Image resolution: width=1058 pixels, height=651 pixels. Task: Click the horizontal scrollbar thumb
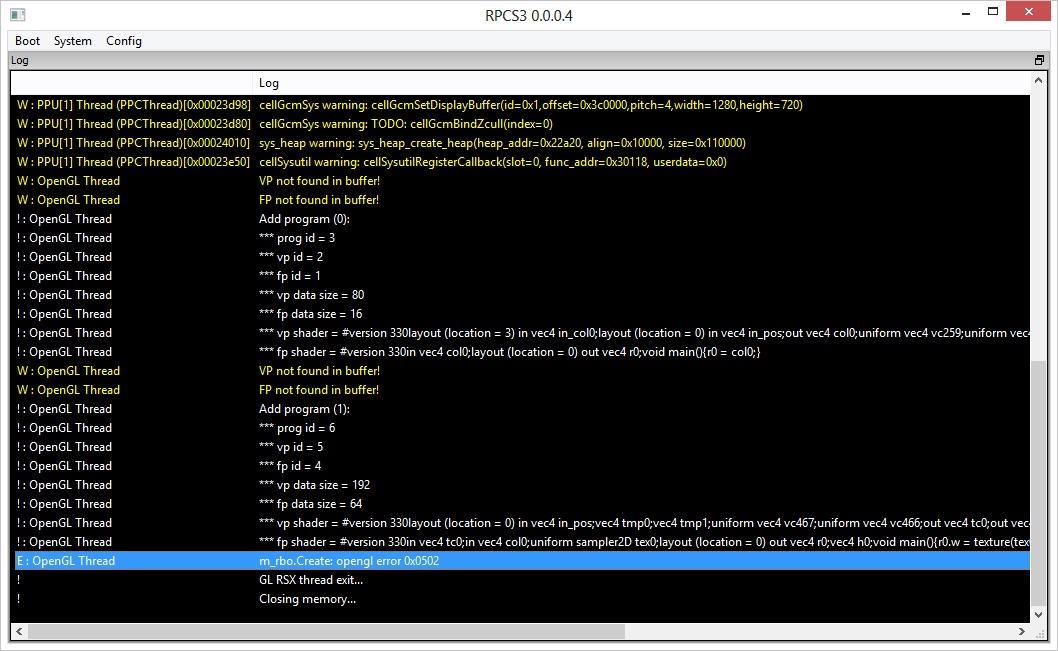(326, 631)
